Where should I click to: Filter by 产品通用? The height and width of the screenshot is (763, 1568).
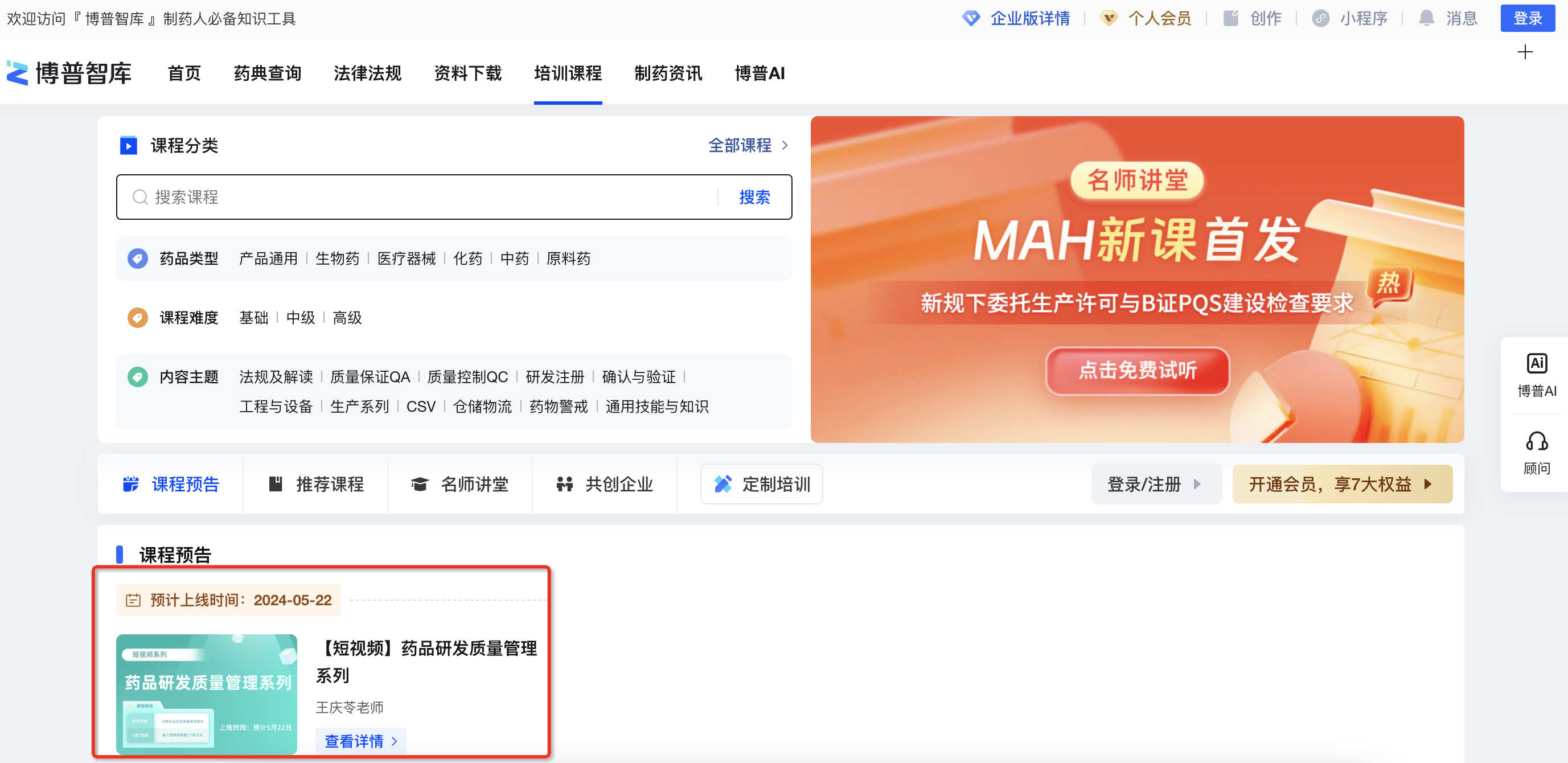[268, 258]
